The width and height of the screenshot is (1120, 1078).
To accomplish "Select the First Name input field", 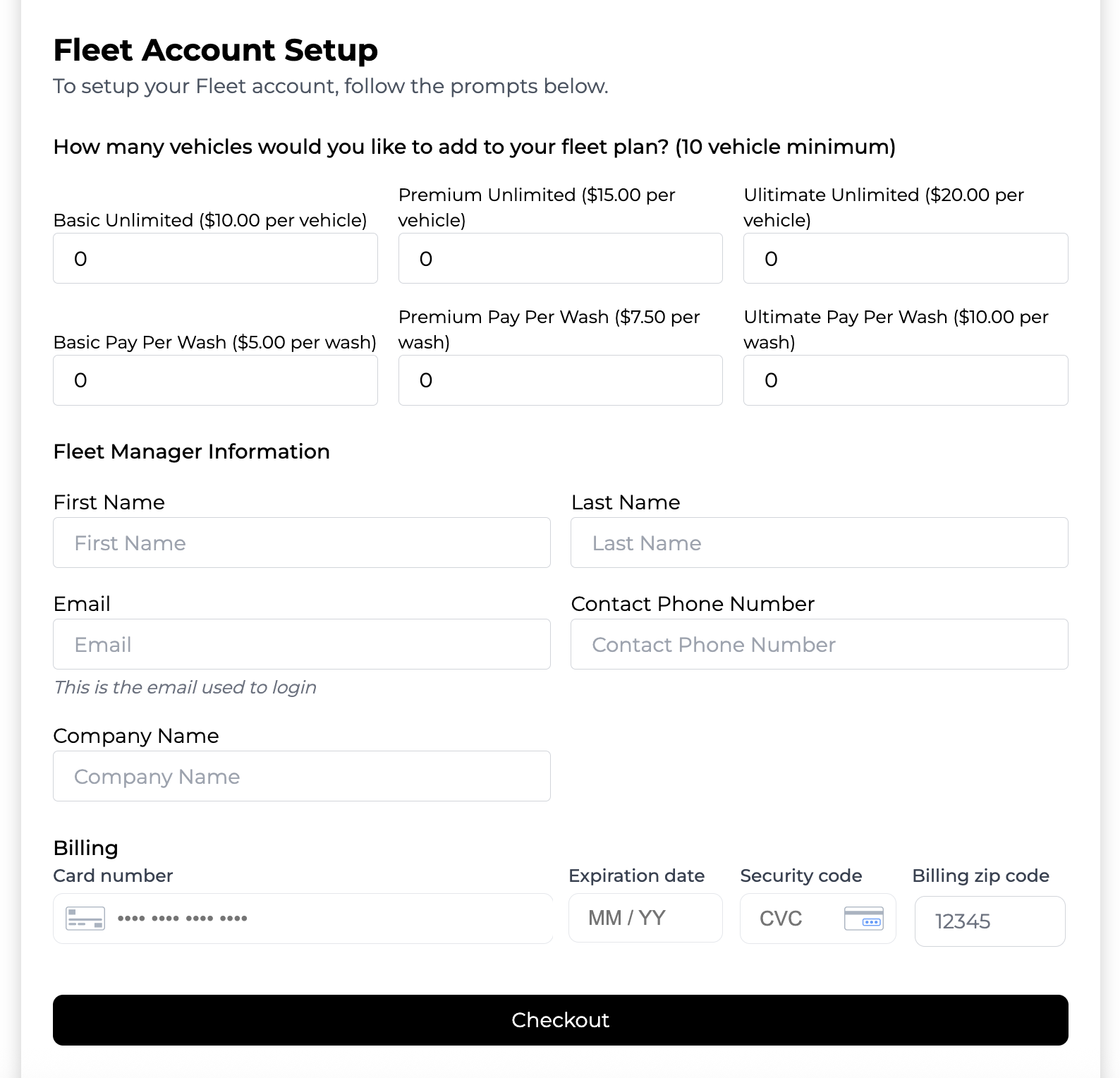I will click(301, 543).
